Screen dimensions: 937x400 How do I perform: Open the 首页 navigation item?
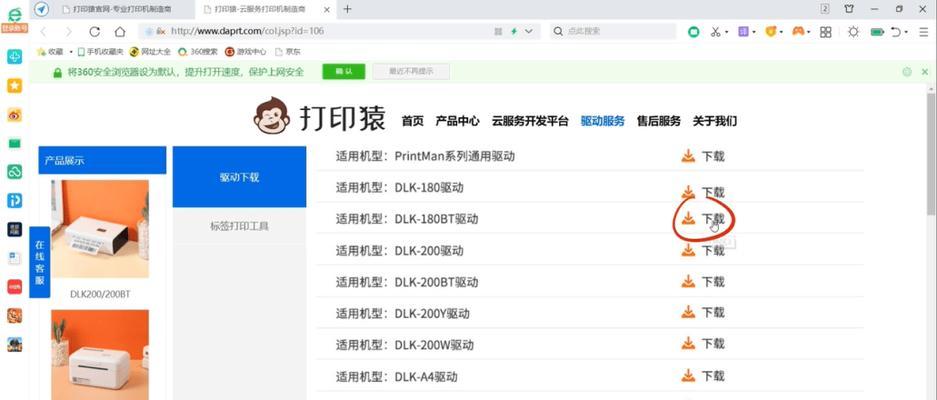[412, 121]
